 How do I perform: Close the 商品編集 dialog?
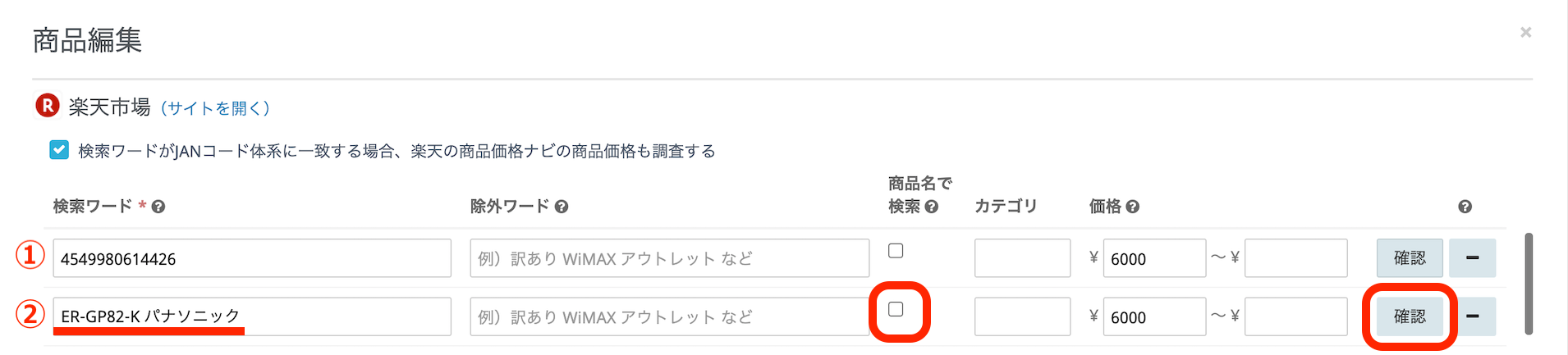tap(1525, 33)
